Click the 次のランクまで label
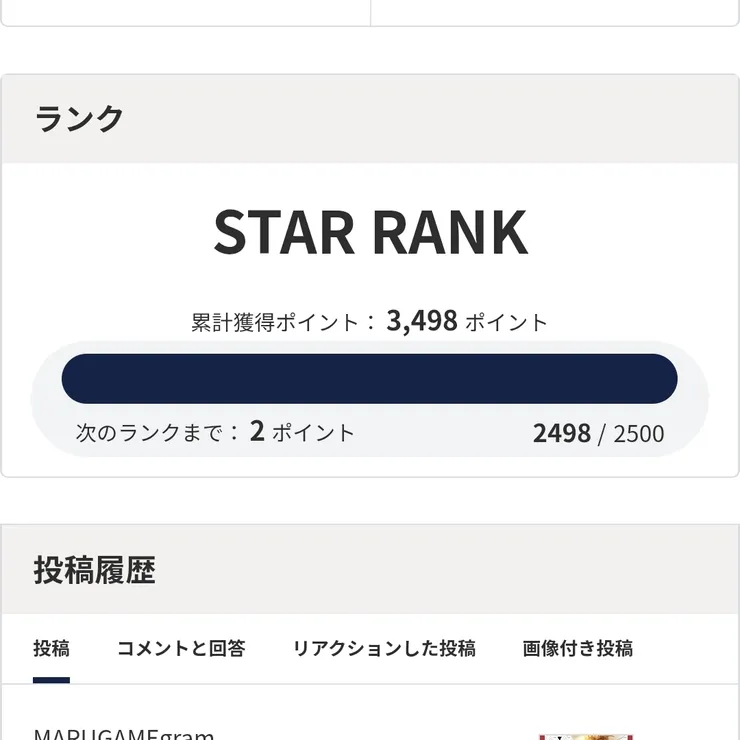 [148, 433]
